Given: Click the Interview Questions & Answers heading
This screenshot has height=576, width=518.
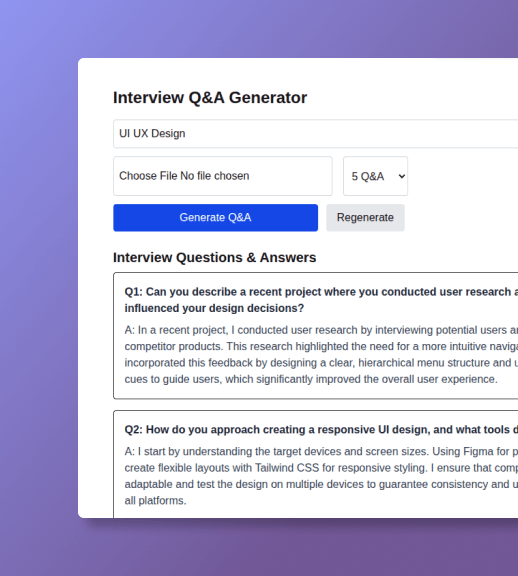Looking at the screenshot, I should tap(215, 258).
